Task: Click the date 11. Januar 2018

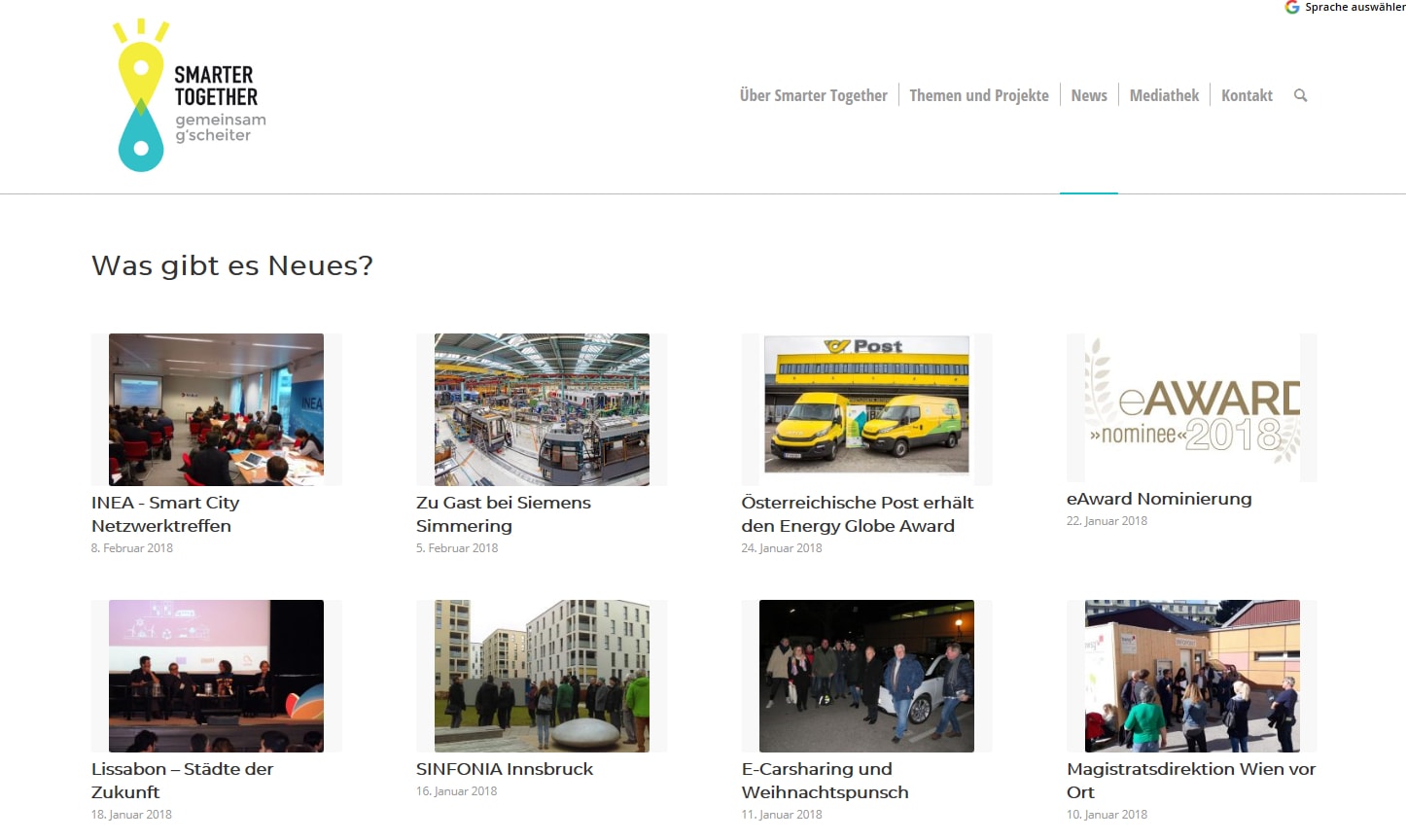Action: click(782, 815)
